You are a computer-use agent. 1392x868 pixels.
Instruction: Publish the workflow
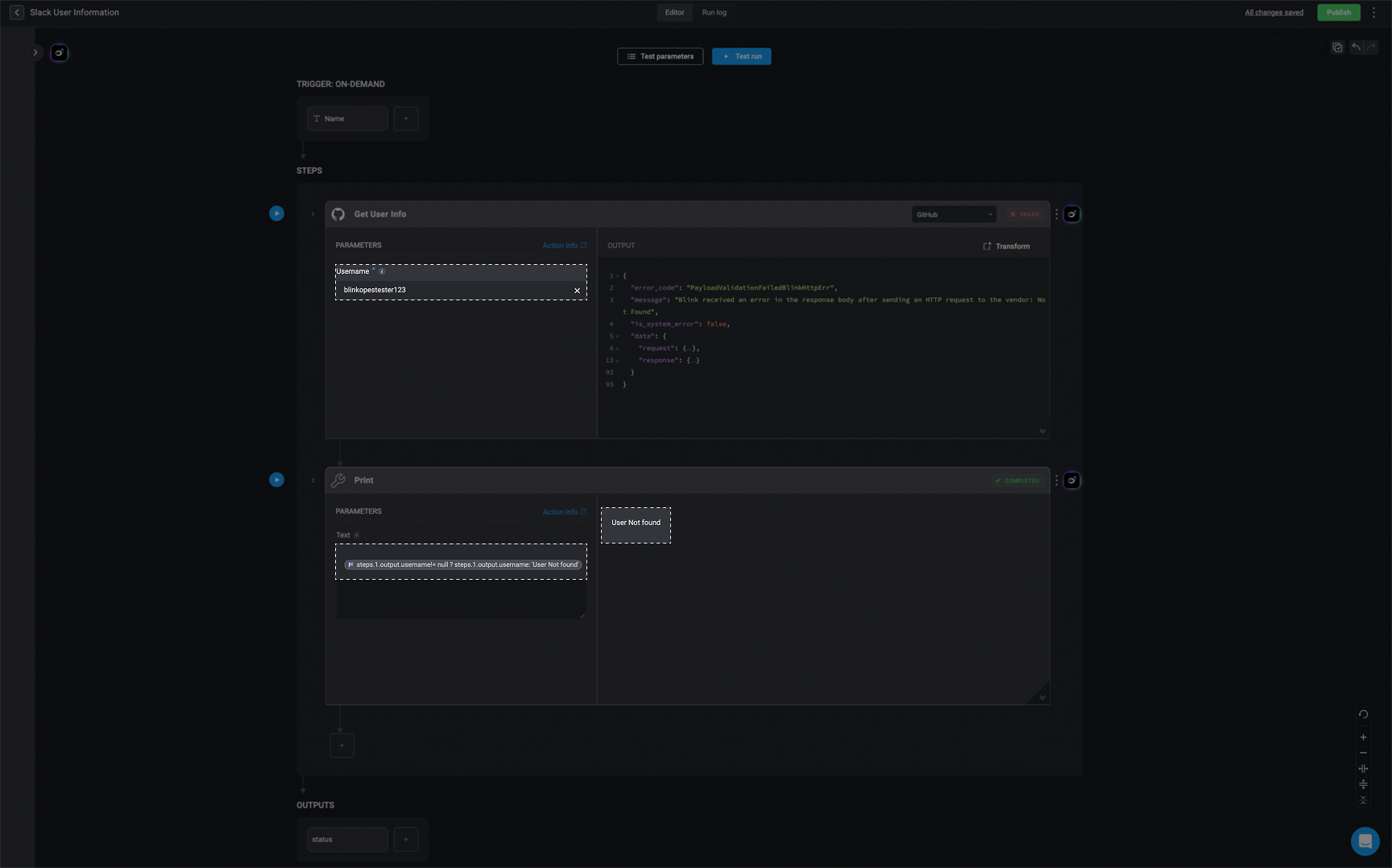[x=1338, y=12]
